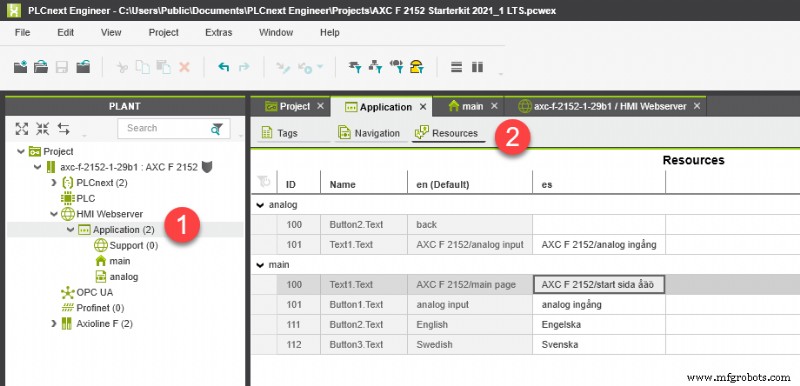The width and height of the screenshot is (800, 386).
Task: Close the Application tab
Action: (x=423, y=107)
